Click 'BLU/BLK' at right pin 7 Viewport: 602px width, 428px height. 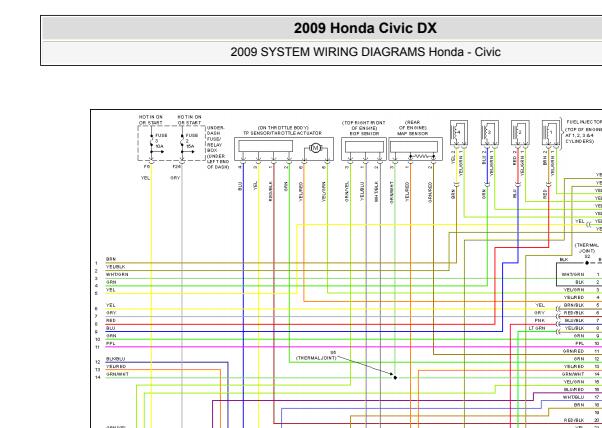(x=574, y=321)
